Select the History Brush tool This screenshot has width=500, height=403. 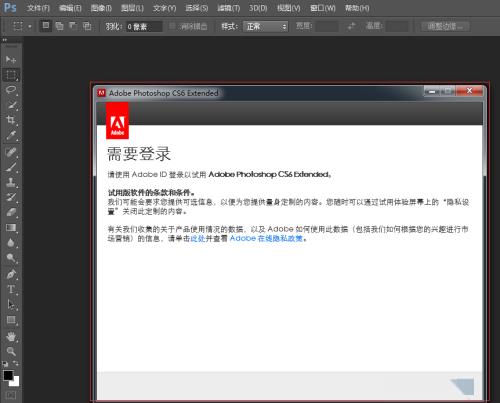coord(11,197)
